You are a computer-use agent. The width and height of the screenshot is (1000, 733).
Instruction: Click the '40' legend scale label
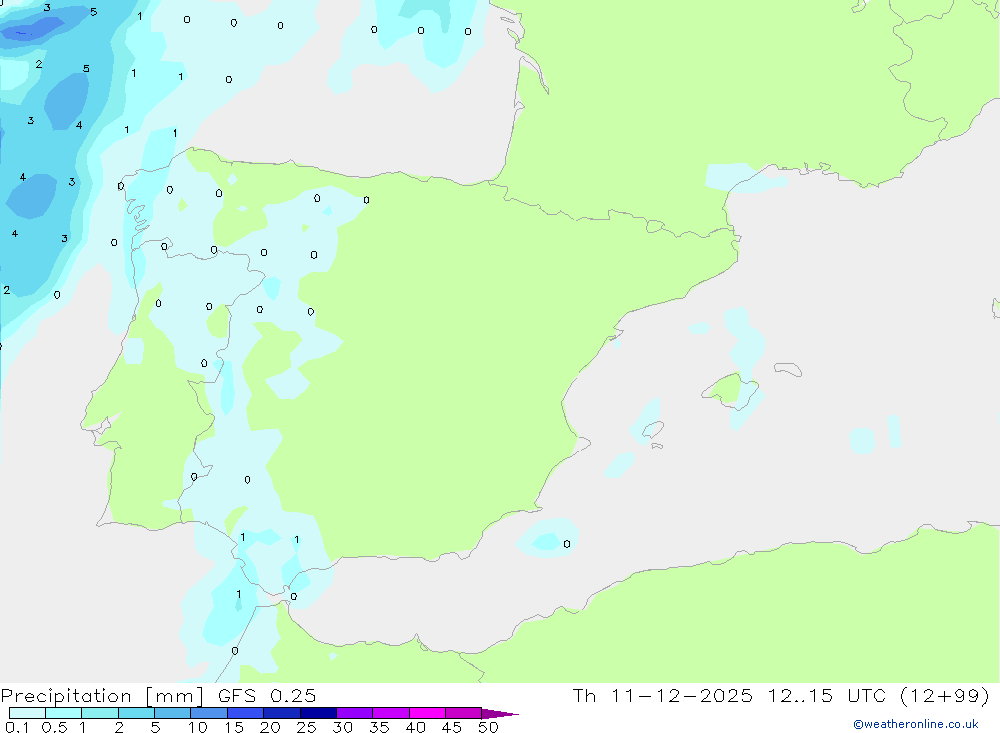416,727
